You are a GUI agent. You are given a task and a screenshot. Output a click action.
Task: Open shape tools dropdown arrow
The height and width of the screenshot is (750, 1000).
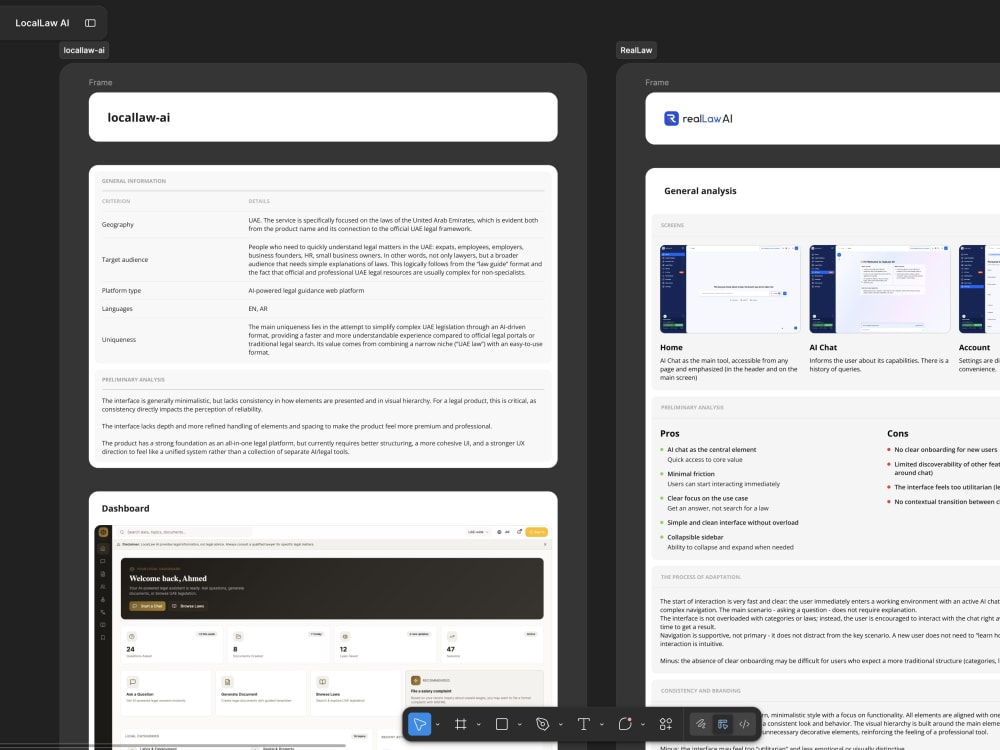pyautogui.click(x=520, y=724)
